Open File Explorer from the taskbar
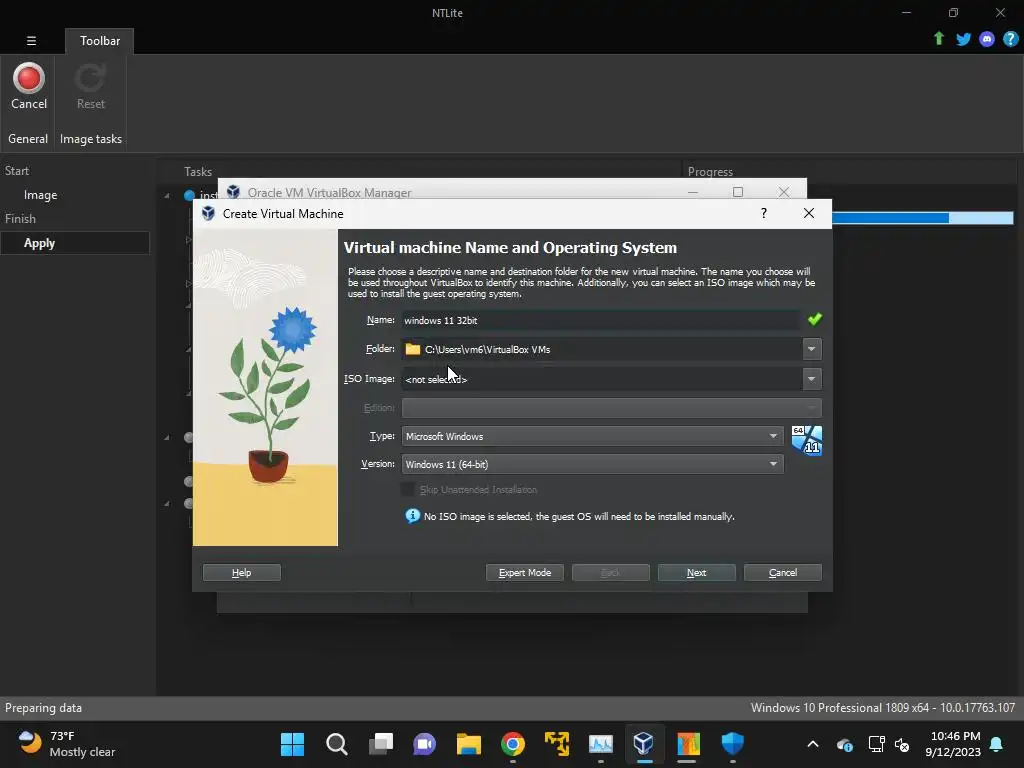The image size is (1024, 768). (468, 744)
